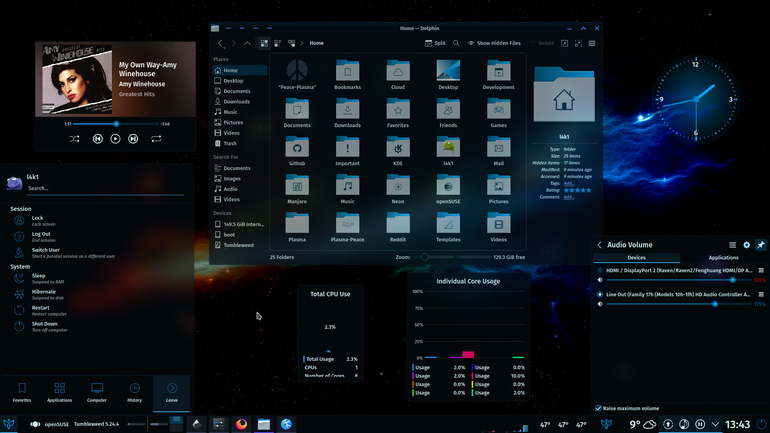Switch to Applications tab in Audio Volume
The height and width of the screenshot is (433, 770).
(x=723, y=257)
